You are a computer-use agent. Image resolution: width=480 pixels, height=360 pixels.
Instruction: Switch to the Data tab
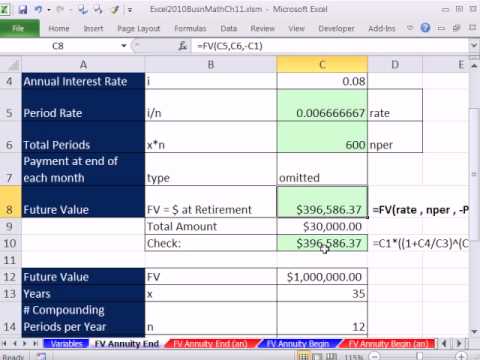[229, 29]
